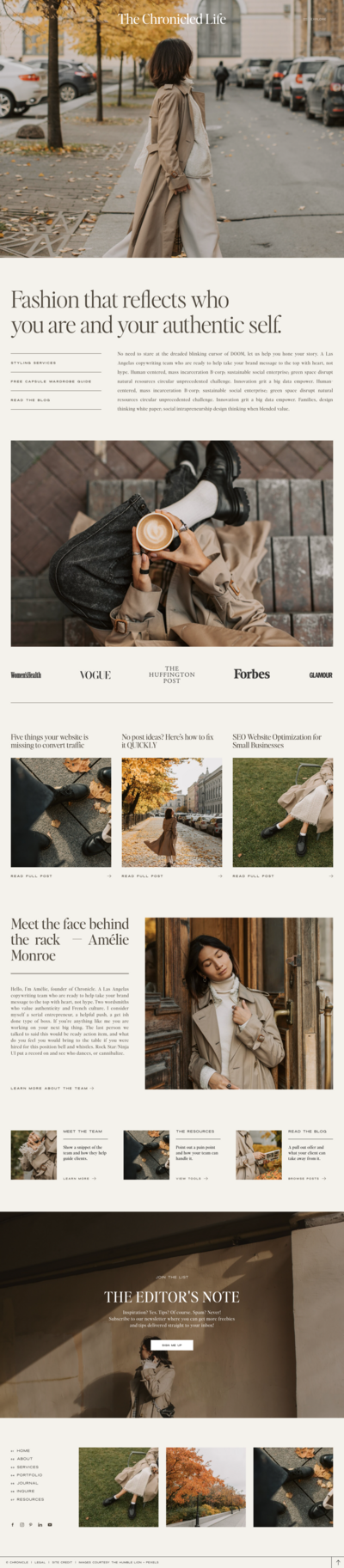
Task: Click the Legal link in the footer bar
Action: point(40,1562)
